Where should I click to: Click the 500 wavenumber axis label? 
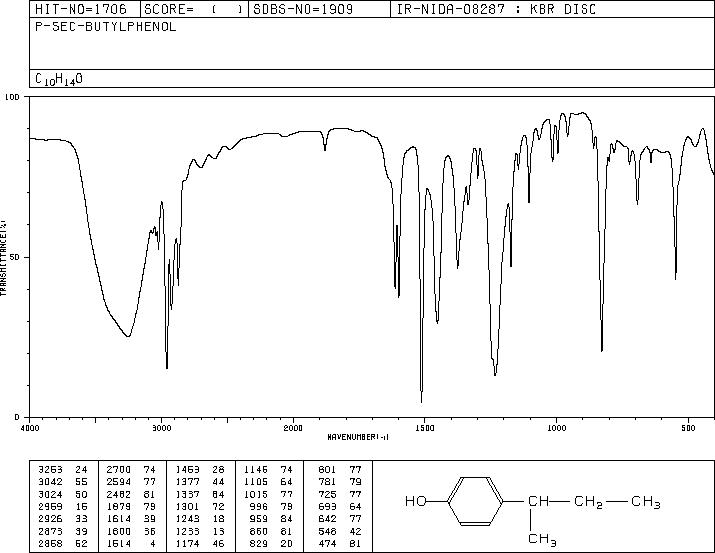point(688,428)
